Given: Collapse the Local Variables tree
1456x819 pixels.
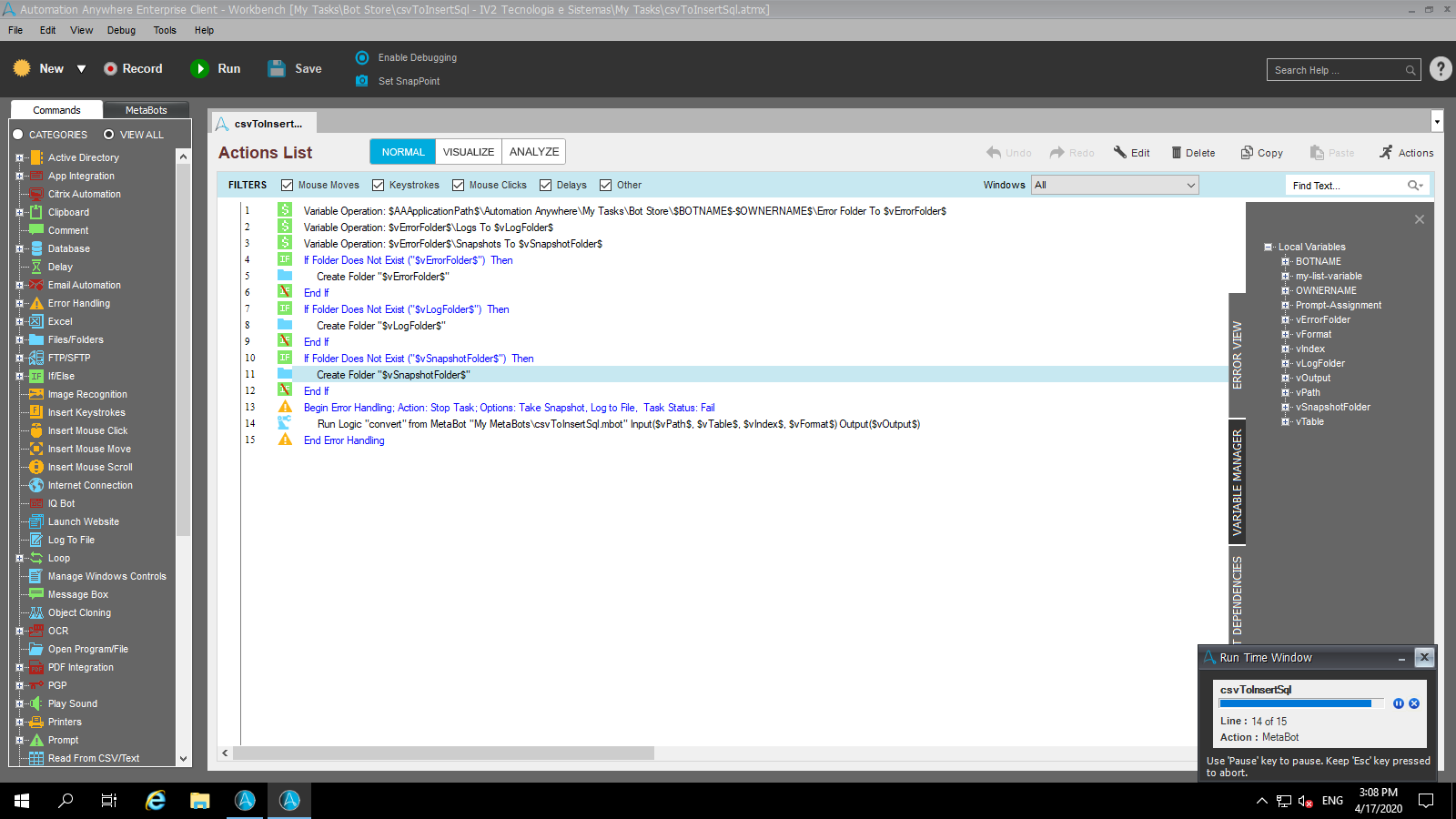Looking at the screenshot, I should pyautogui.click(x=1269, y=247).
